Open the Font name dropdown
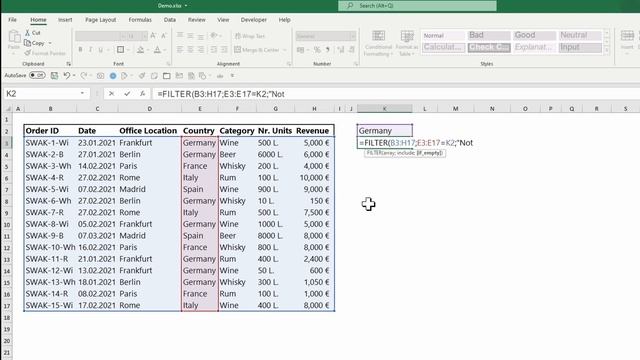640x360 pixels. pos(123,36)
